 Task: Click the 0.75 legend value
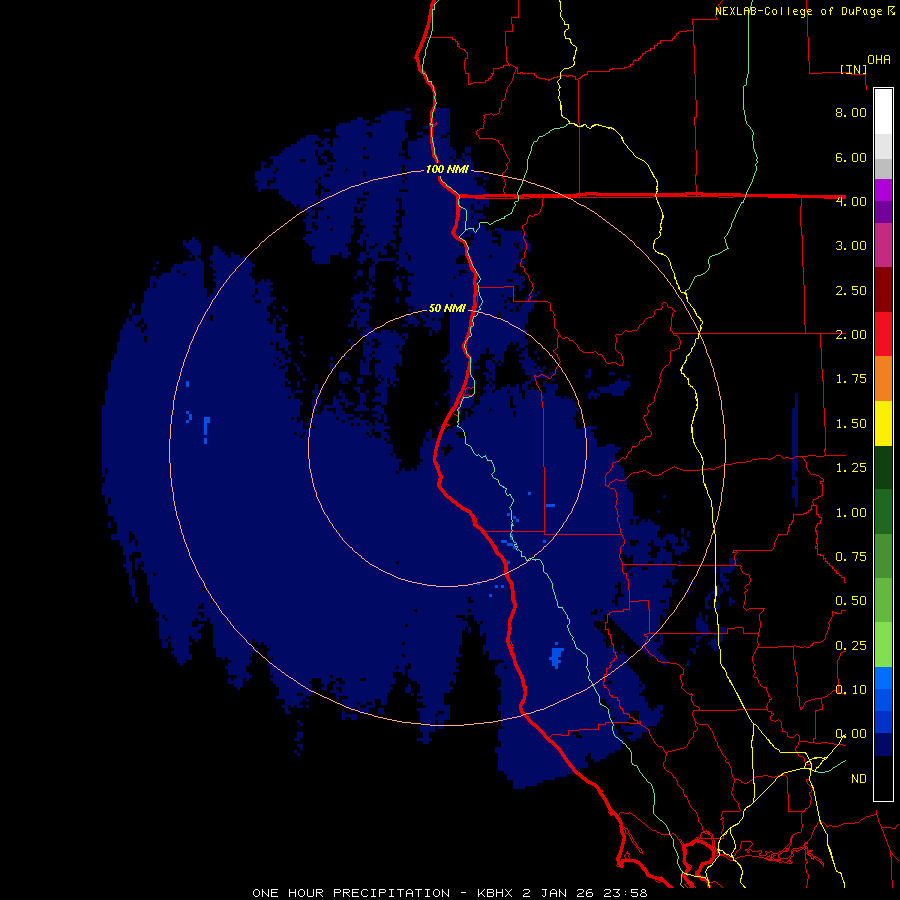[851, 557]
